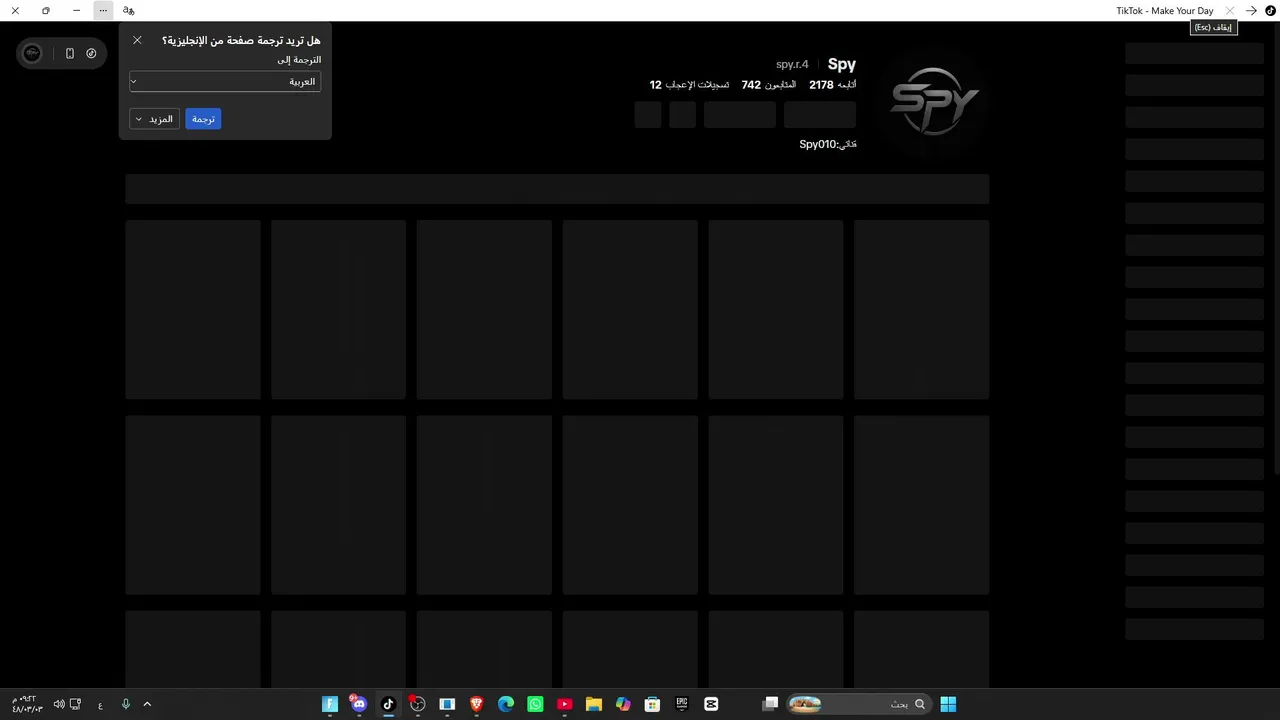Show hidden system tray icons
Viewport: 1280px width, 720px height.
click(x=147, y=704)
